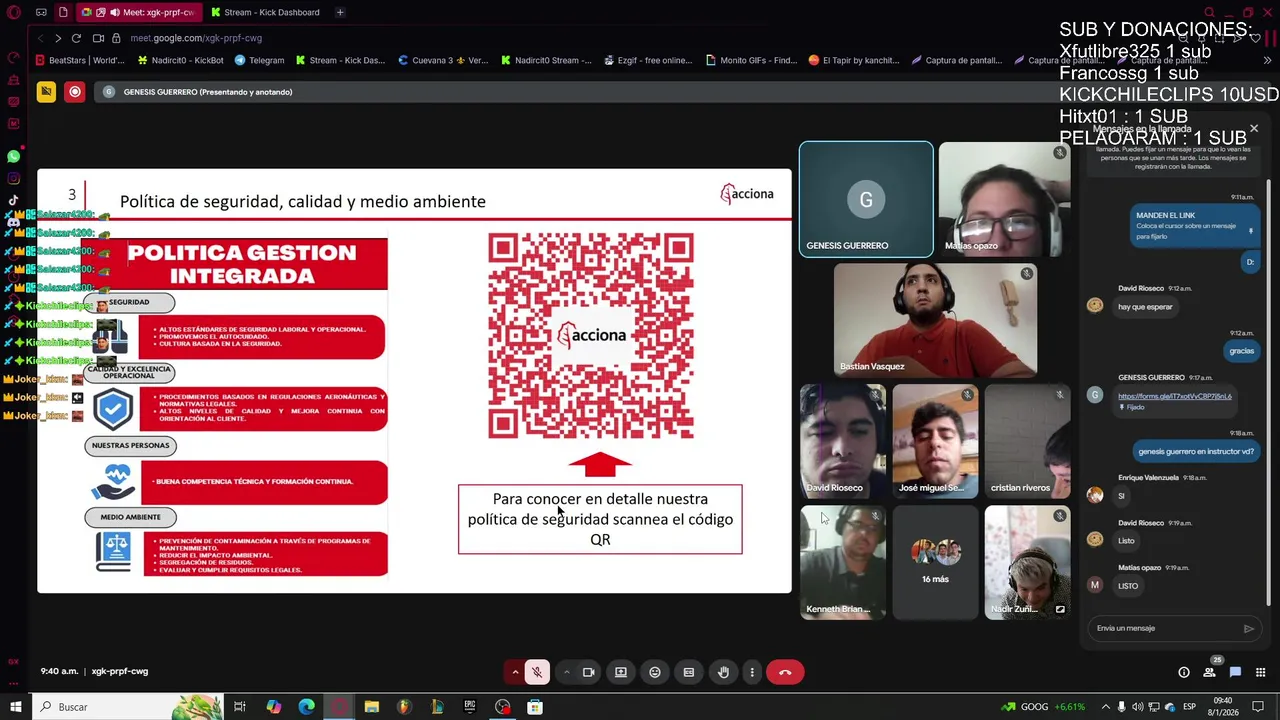Click the red recording indicator icon
1280x720 pixels.
pyautogui.click(x=75, y=92)
